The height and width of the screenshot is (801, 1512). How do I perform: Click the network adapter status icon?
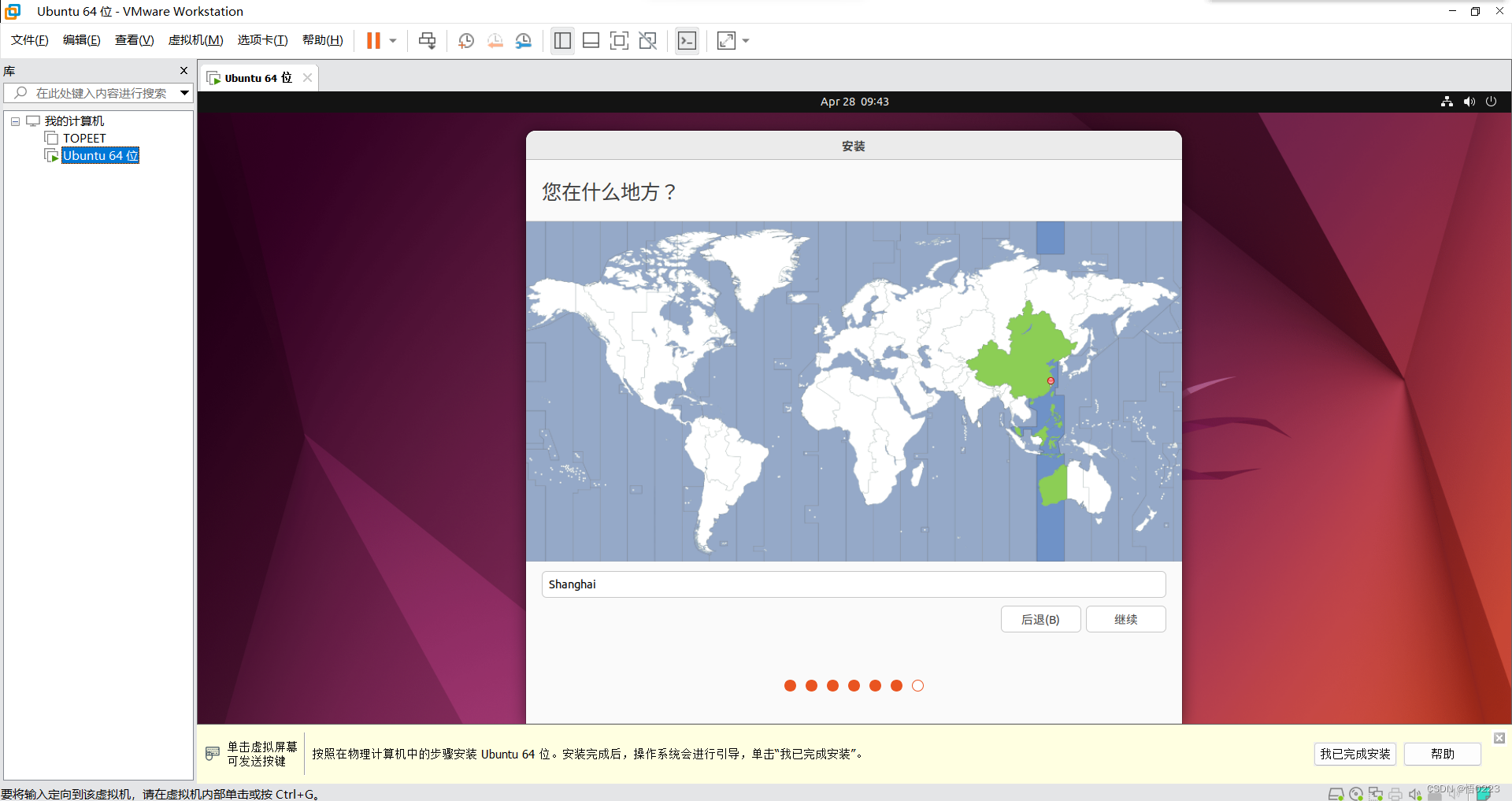pos(1376,794)
